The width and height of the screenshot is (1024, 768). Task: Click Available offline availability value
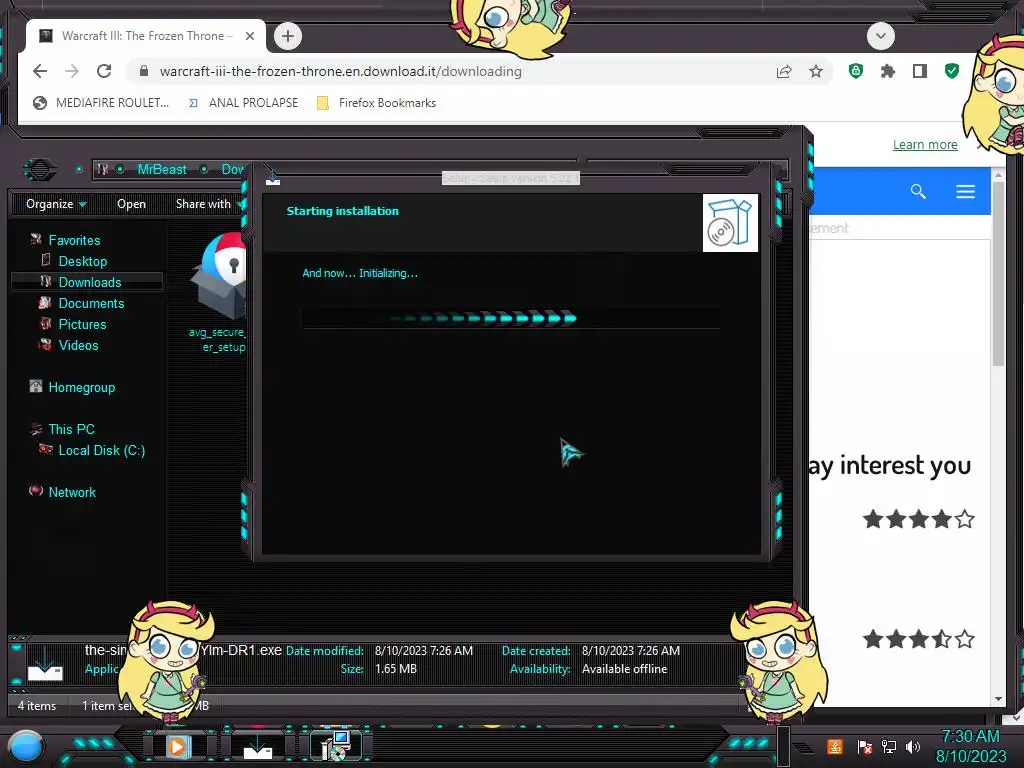624,669
